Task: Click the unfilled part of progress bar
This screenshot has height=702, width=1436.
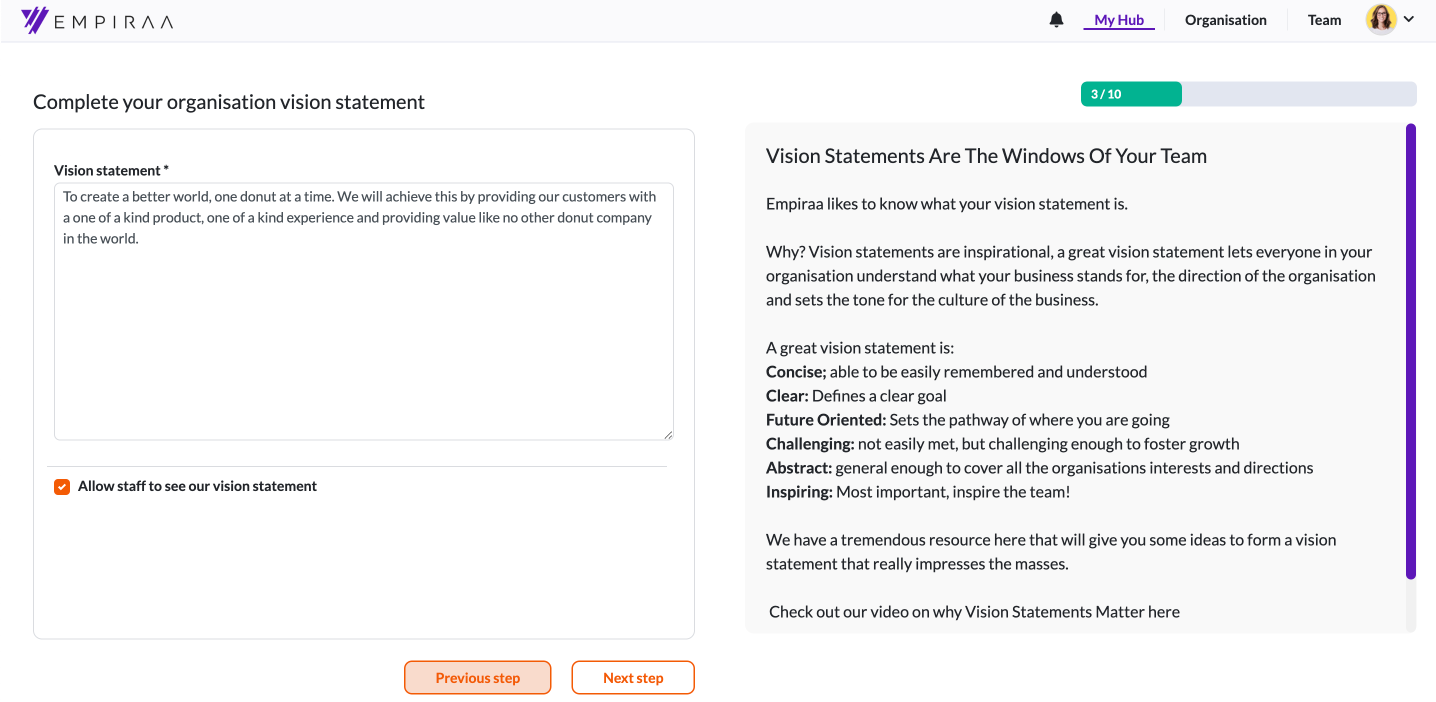Action: pyautogui.click(x=1298, y=94)
